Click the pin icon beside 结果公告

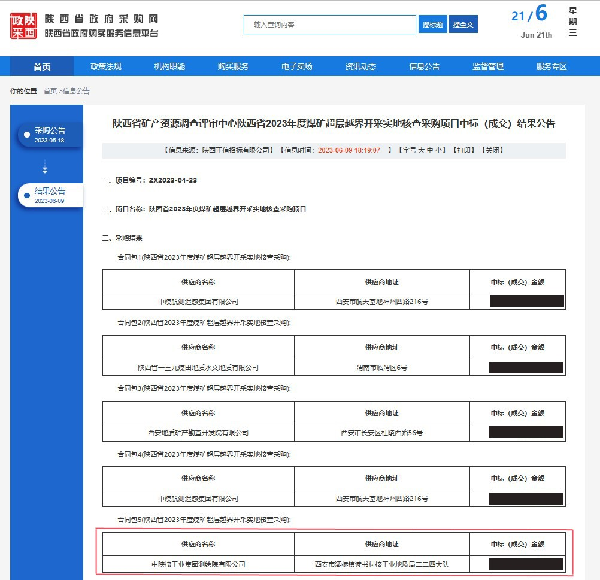[28, 195]
